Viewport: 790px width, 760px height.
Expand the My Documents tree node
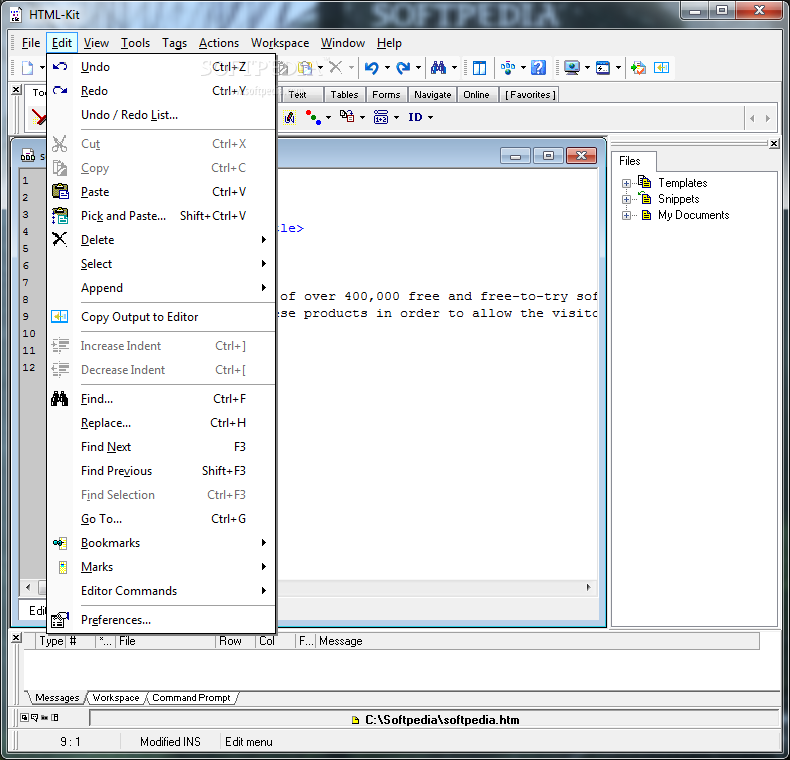click(x=626, y=216)
